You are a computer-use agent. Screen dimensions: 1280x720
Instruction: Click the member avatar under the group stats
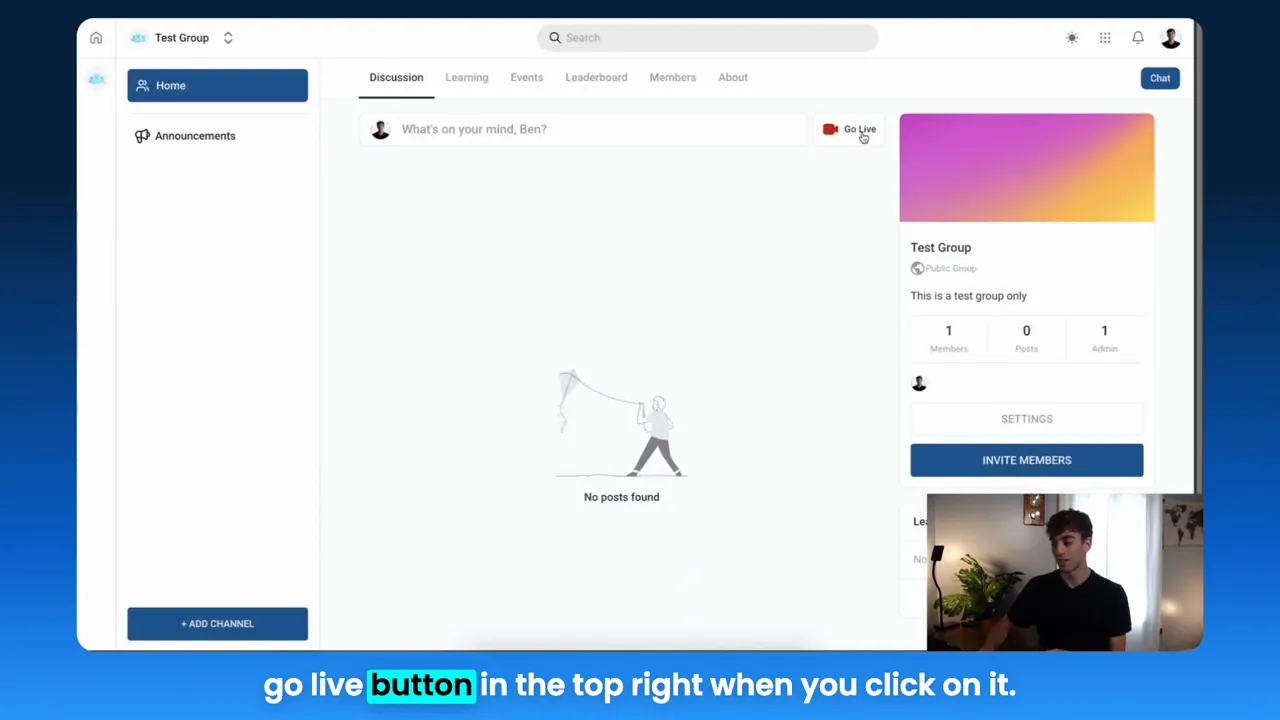click(x=918, y=383)
